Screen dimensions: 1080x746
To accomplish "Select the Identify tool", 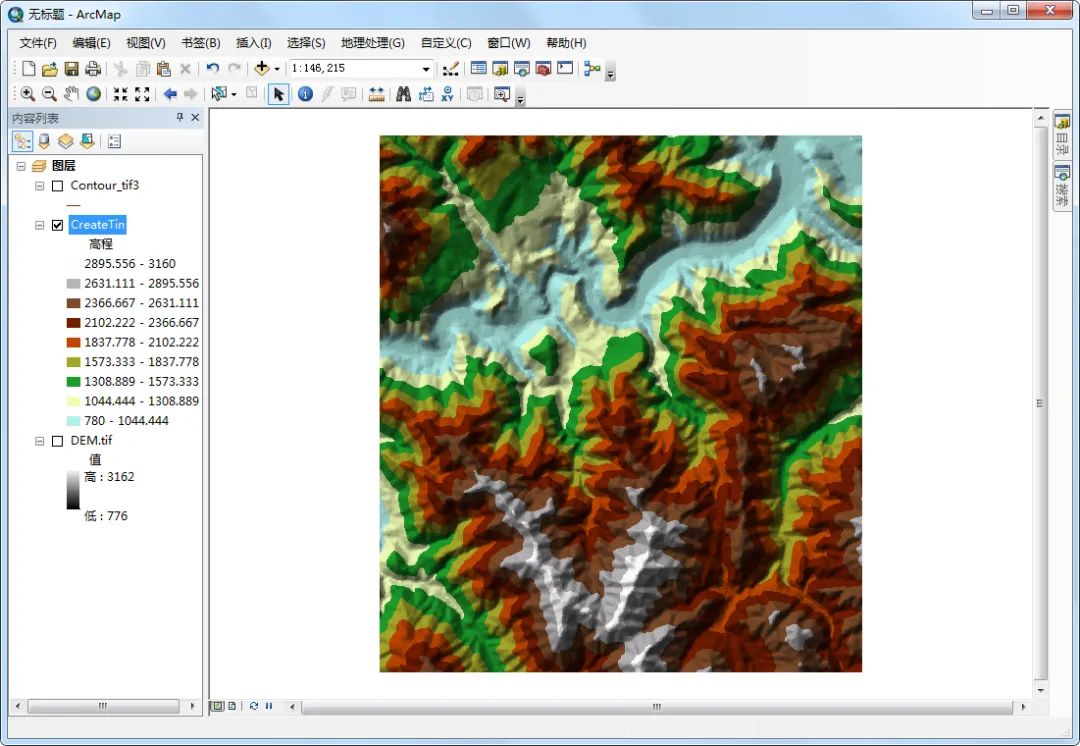I will coord(304,93).
